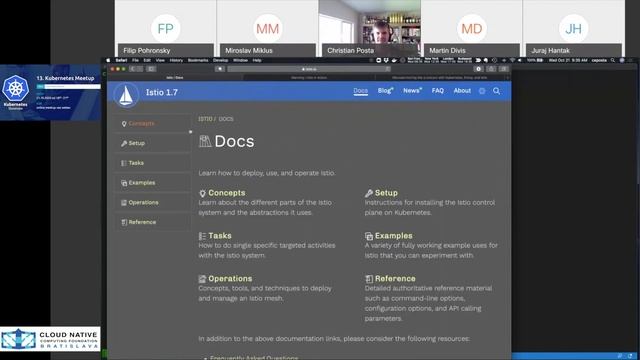Viewport: 640px width, 360px height.
Task: Click the 13. Kubernetes Meetup banner
Action: (50, 93)
